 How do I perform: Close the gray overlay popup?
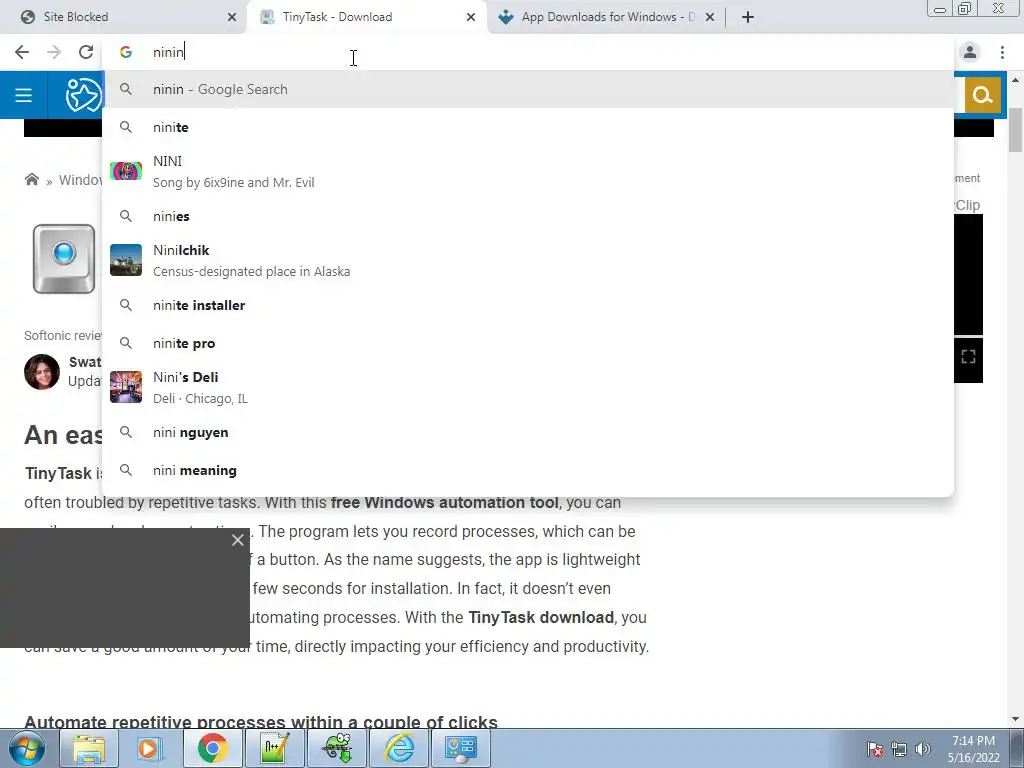tap(238, 540)
